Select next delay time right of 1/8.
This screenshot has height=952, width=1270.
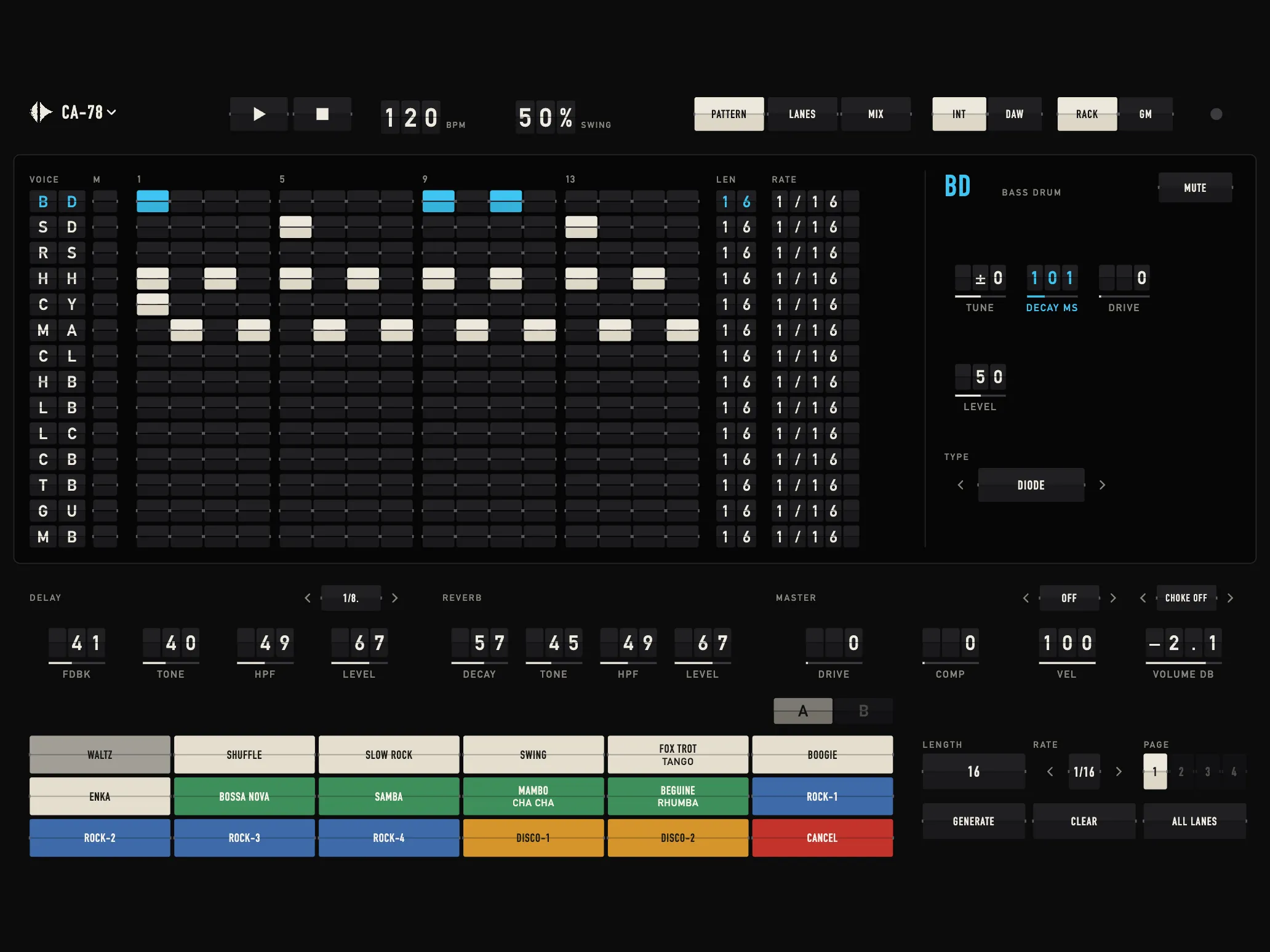(x=395, y=598)
